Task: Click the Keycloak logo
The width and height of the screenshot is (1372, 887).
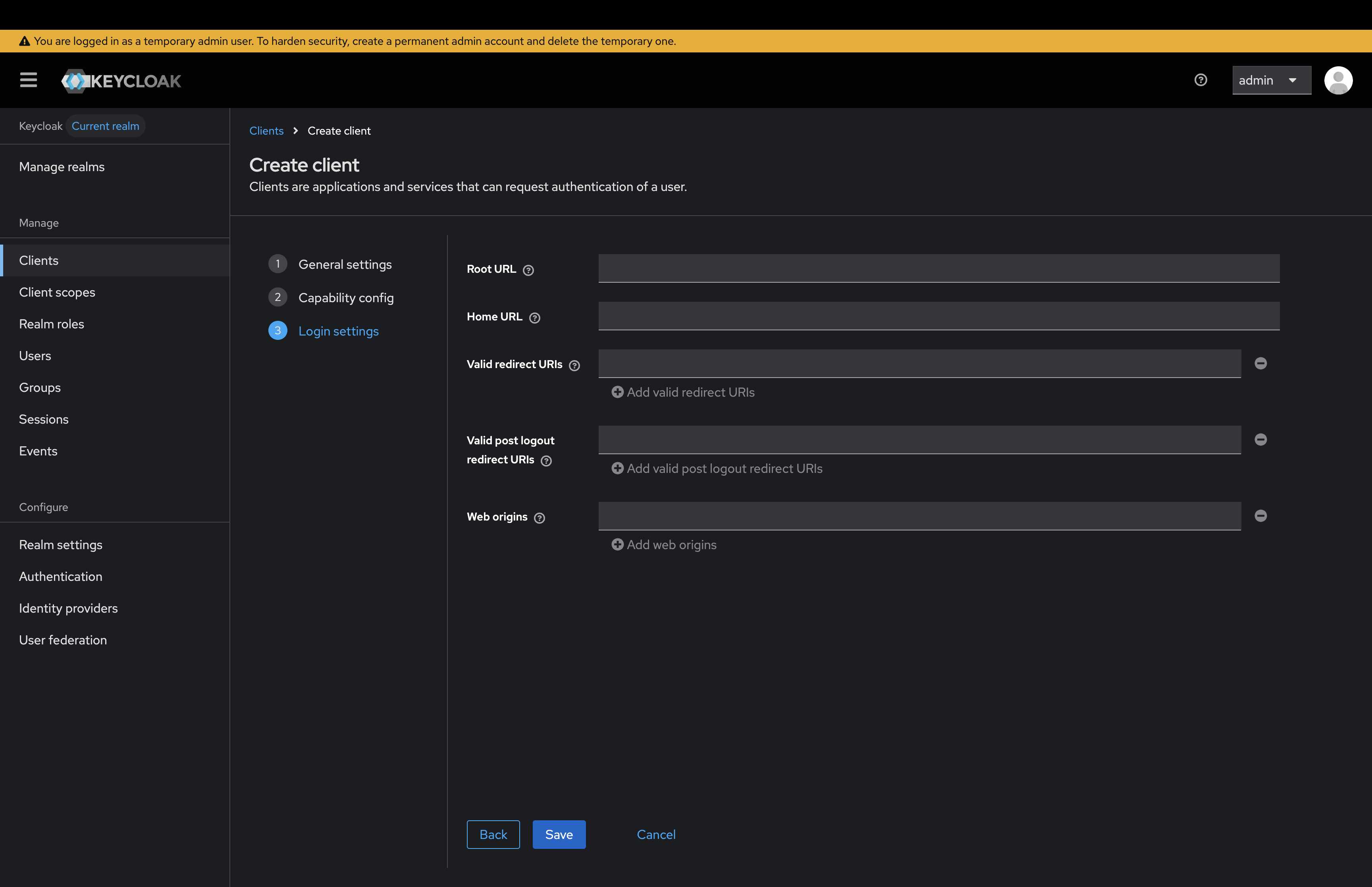Action: coord(121,81)
